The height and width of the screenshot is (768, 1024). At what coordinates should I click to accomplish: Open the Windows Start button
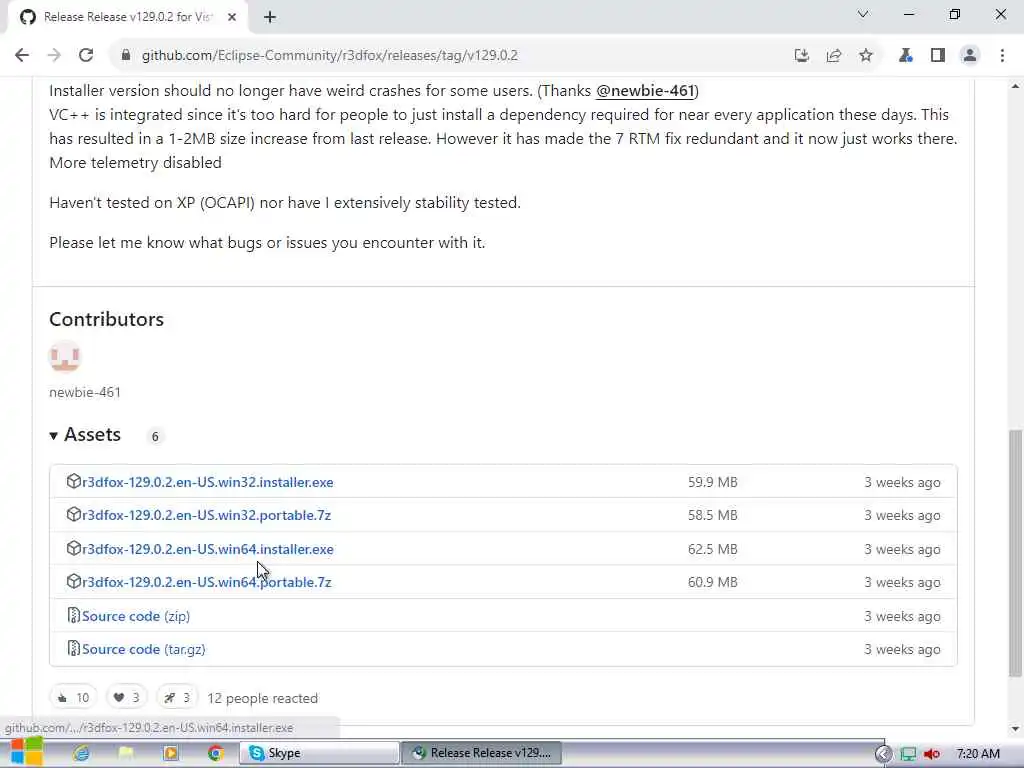pyautogui.click(x=27, y=752)
